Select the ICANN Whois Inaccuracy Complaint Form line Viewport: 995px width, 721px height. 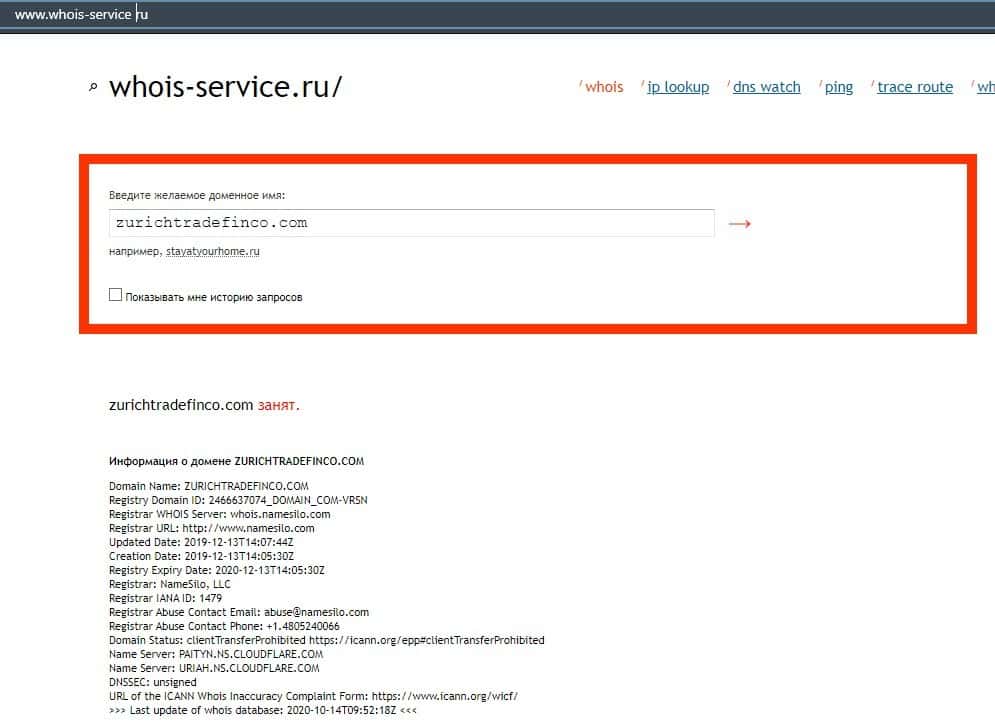(x=313, y=696)
